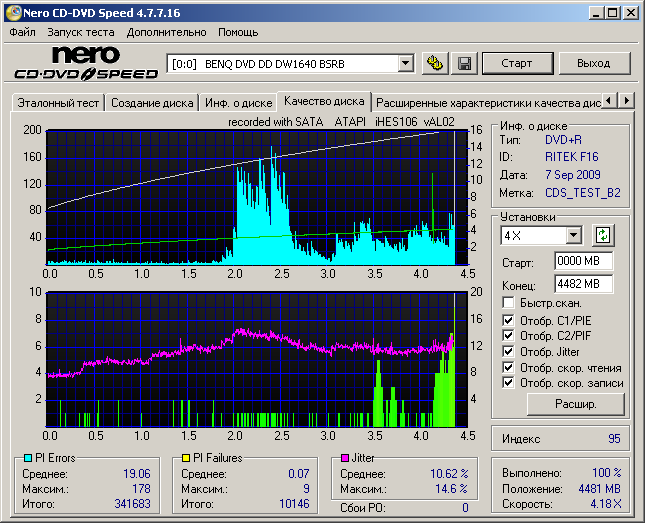The image size is (645, 523).
Task: Click the save (floppy disk) icon
Action: [464, 63]
